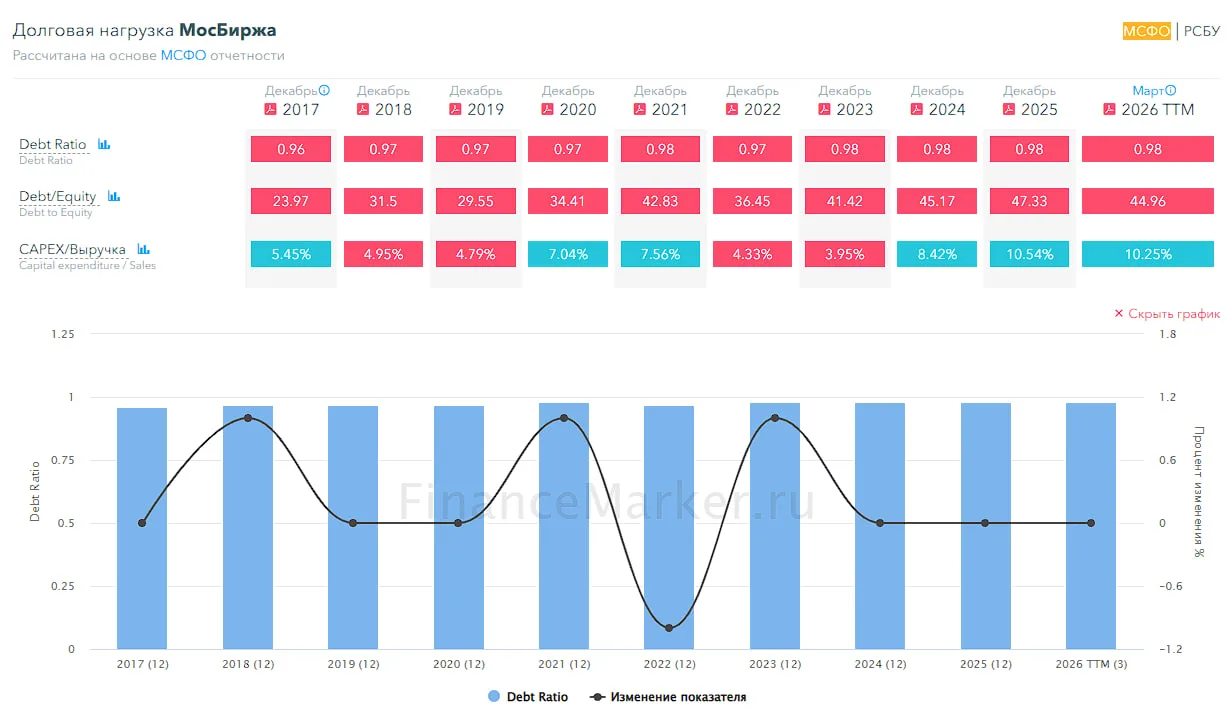Open PDF report icon for 2022

pyautogui.click(x=732, y=109)
